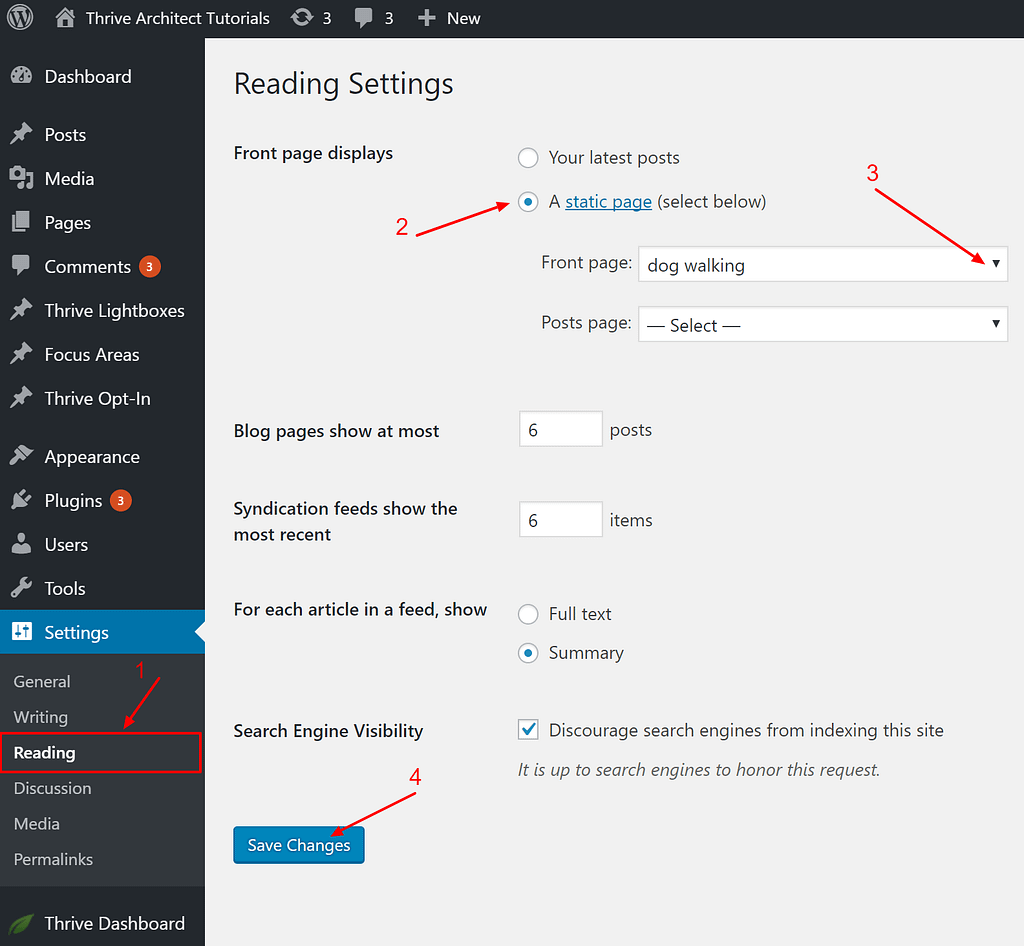Click the syndication feeds items field

(x=560, y=519)
